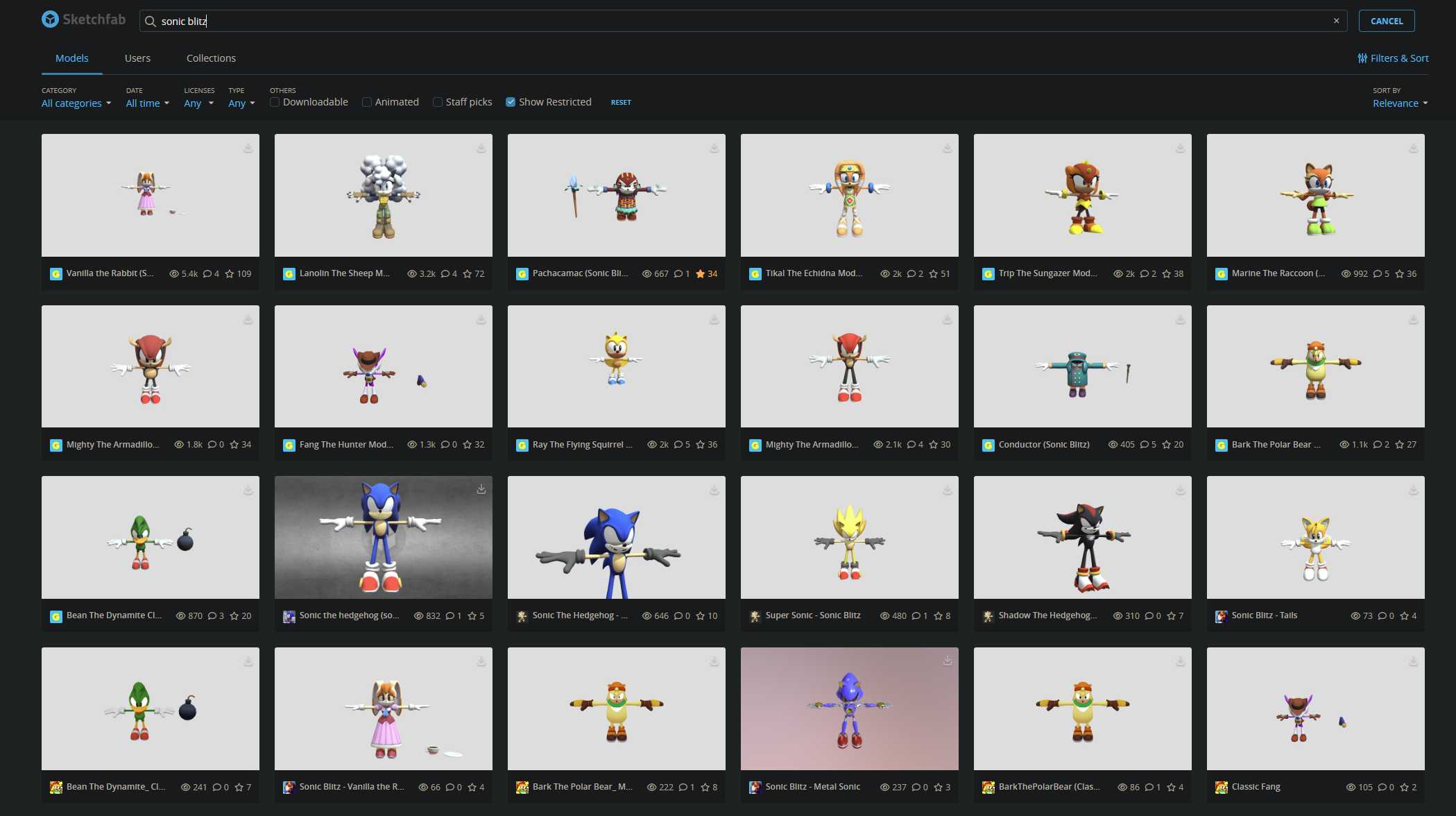Image resolution: width=1456 pixels, height=816 pixels.
Task: Clear the search field with X
Action: point(1336,21)
